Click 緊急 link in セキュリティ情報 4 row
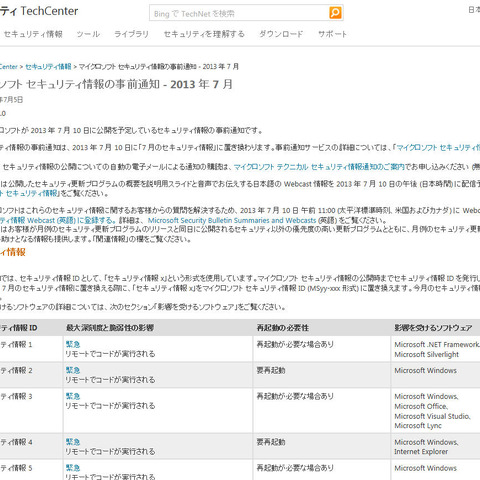Viewport: 480px width, 480px height. click(x=73, y=442)
